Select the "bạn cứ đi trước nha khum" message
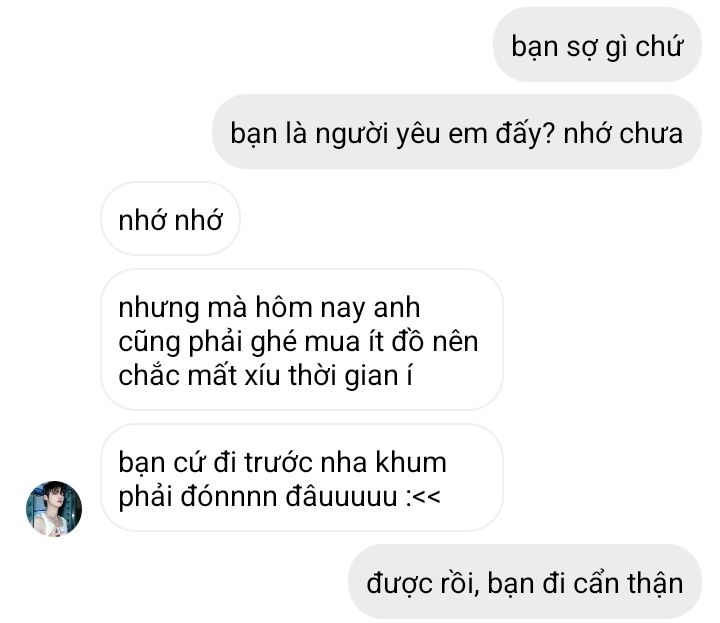 point(302,477)
